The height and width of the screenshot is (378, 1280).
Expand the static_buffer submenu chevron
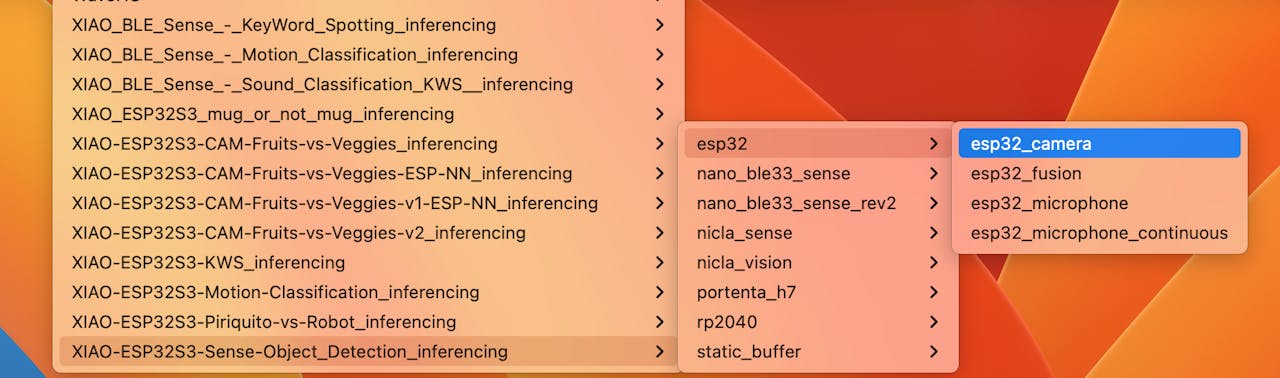(933, 352)
